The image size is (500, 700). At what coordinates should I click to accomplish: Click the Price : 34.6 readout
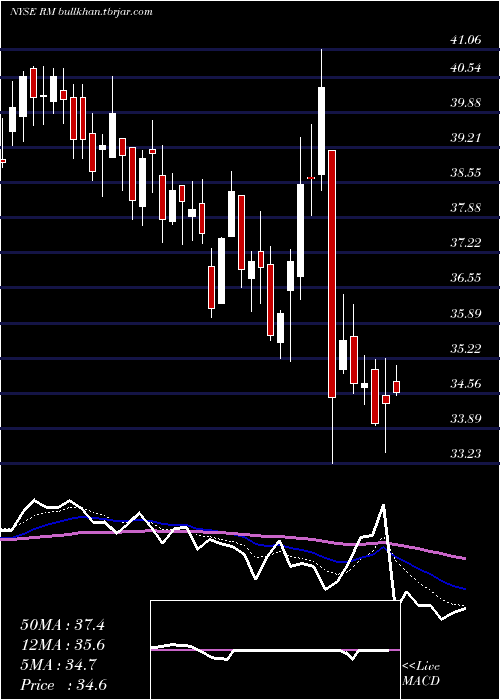tap(62, 685)
